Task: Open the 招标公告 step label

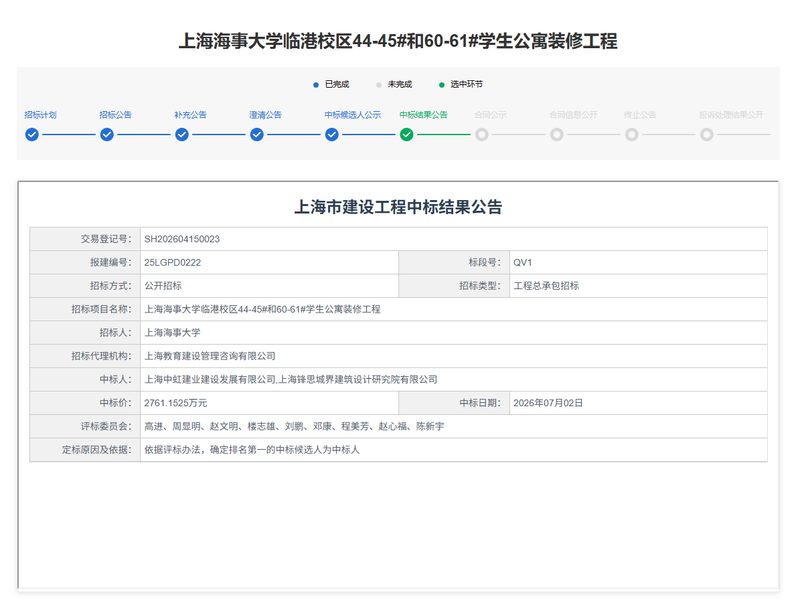Action: 115,115
